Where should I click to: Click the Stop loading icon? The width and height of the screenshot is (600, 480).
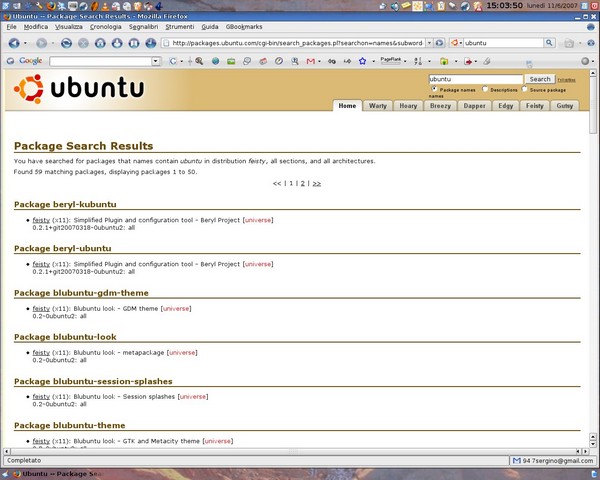(x=83, y=43)
